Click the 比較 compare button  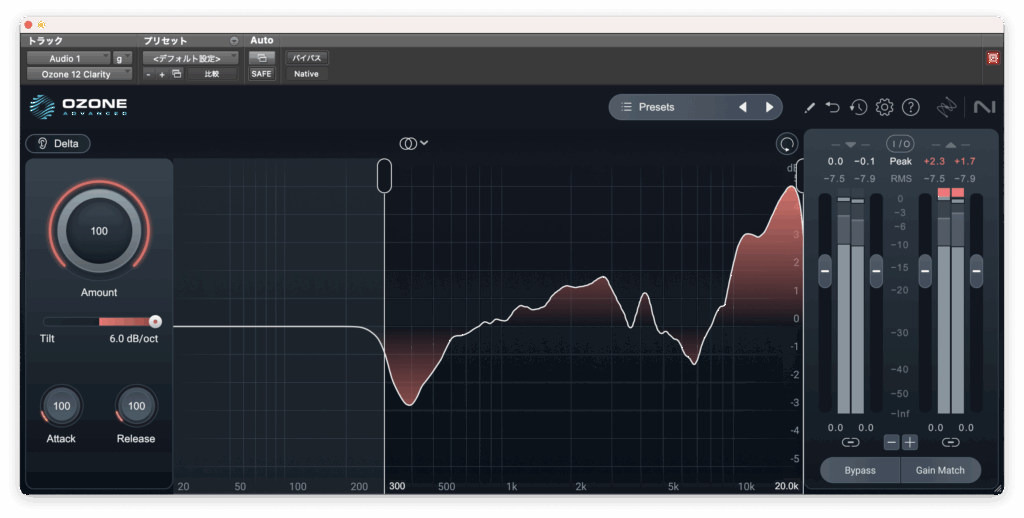tap(212, 74)
